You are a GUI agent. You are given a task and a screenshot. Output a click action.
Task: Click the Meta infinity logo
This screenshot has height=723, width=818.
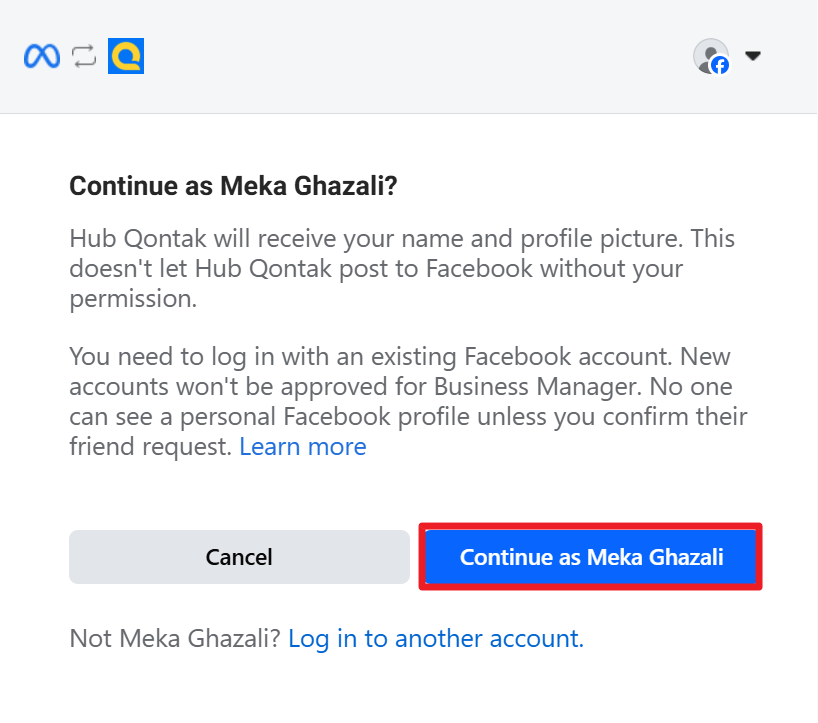click(42, 56)
